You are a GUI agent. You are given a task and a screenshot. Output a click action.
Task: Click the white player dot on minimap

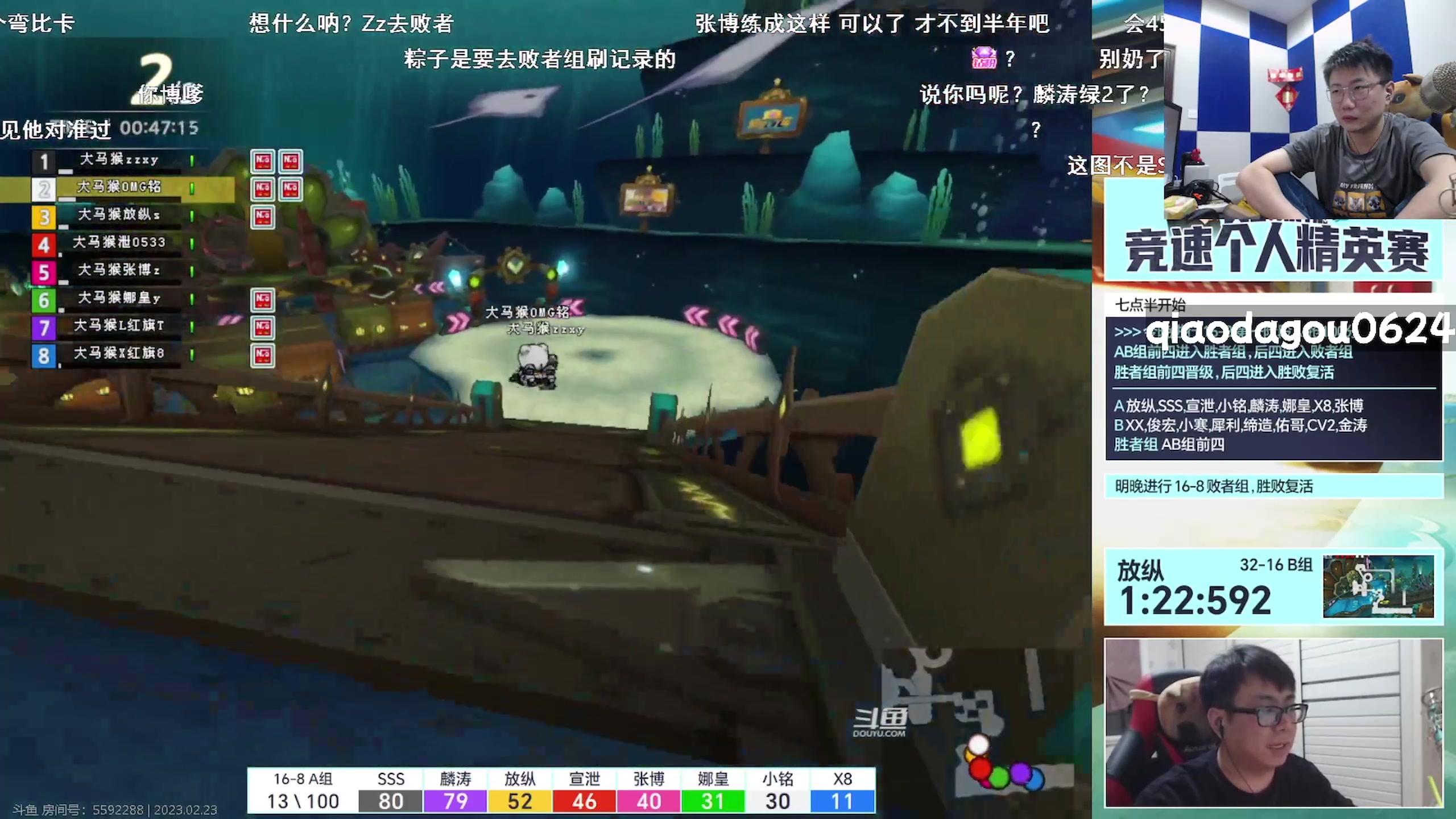pos(979,744)
